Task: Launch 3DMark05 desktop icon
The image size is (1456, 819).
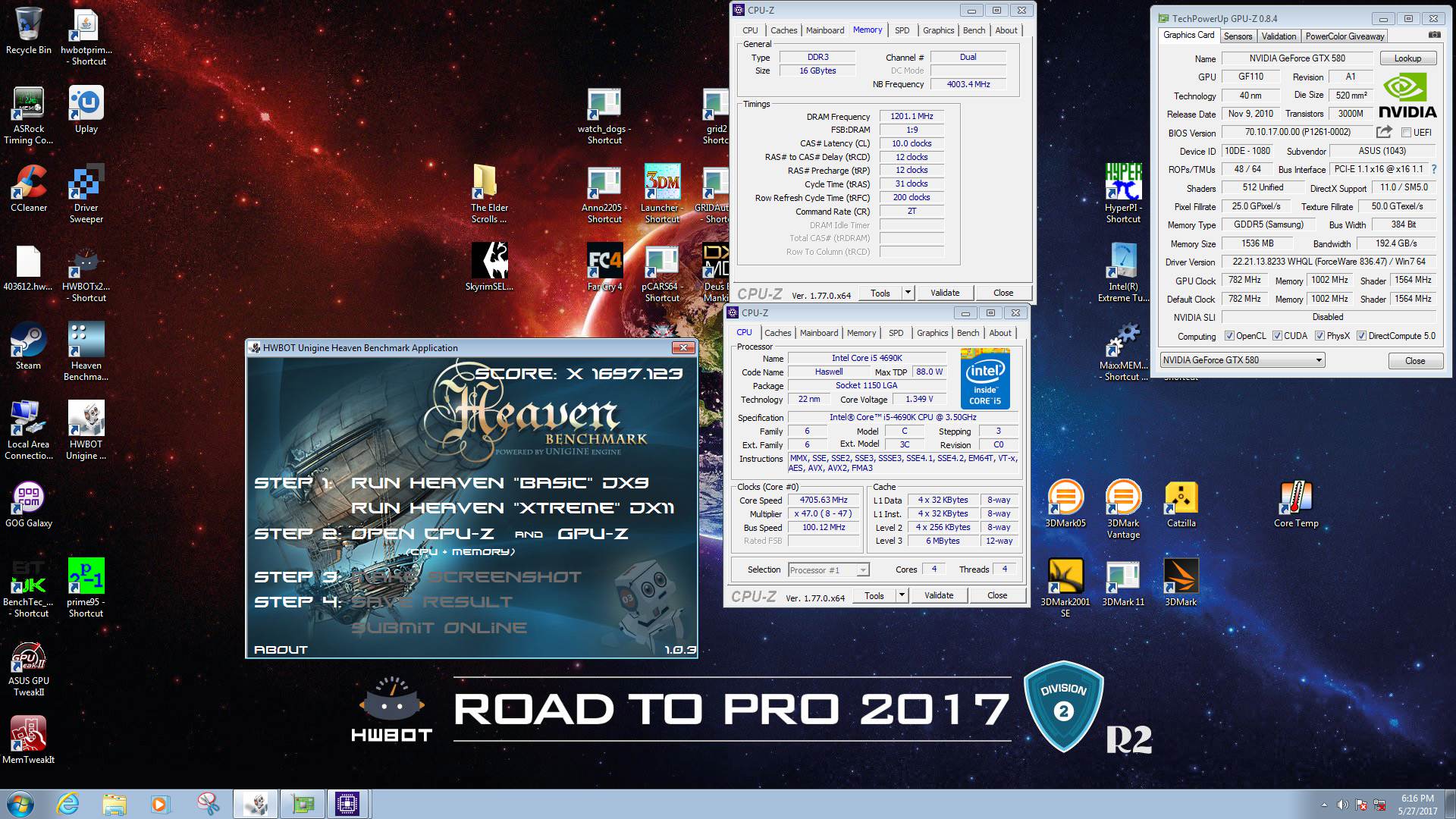Action: coord(1065,504)
